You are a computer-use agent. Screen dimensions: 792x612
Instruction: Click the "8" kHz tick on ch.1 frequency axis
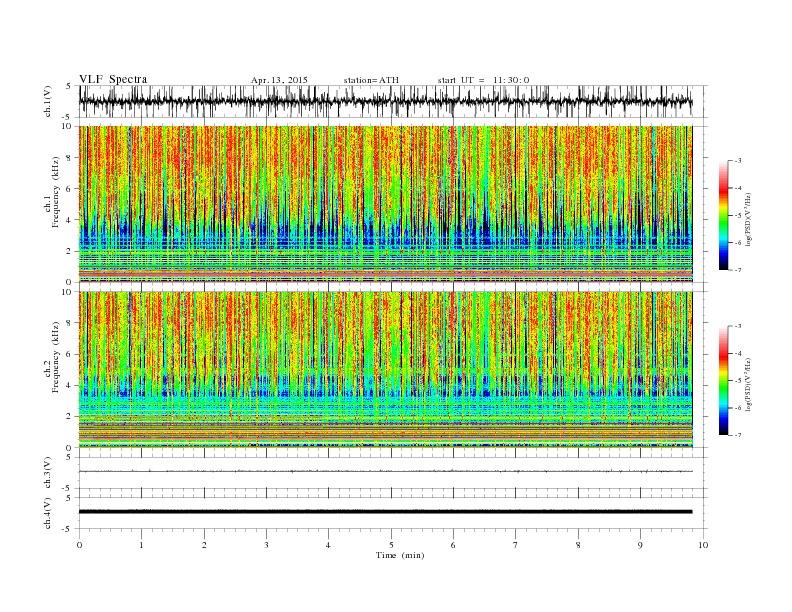click(69, 158)
